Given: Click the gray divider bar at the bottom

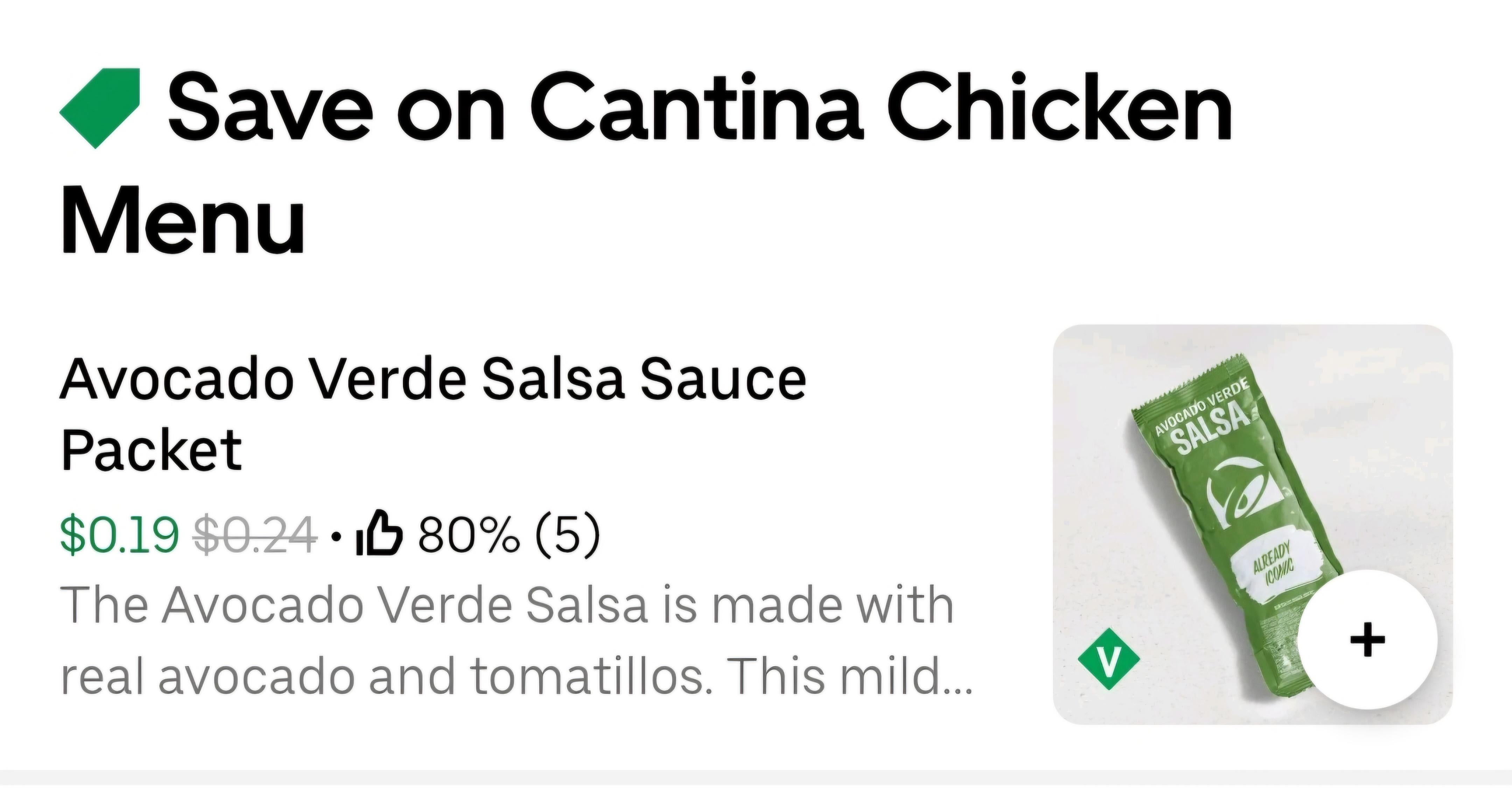Looking at the screenshot, I should point(756,779).
